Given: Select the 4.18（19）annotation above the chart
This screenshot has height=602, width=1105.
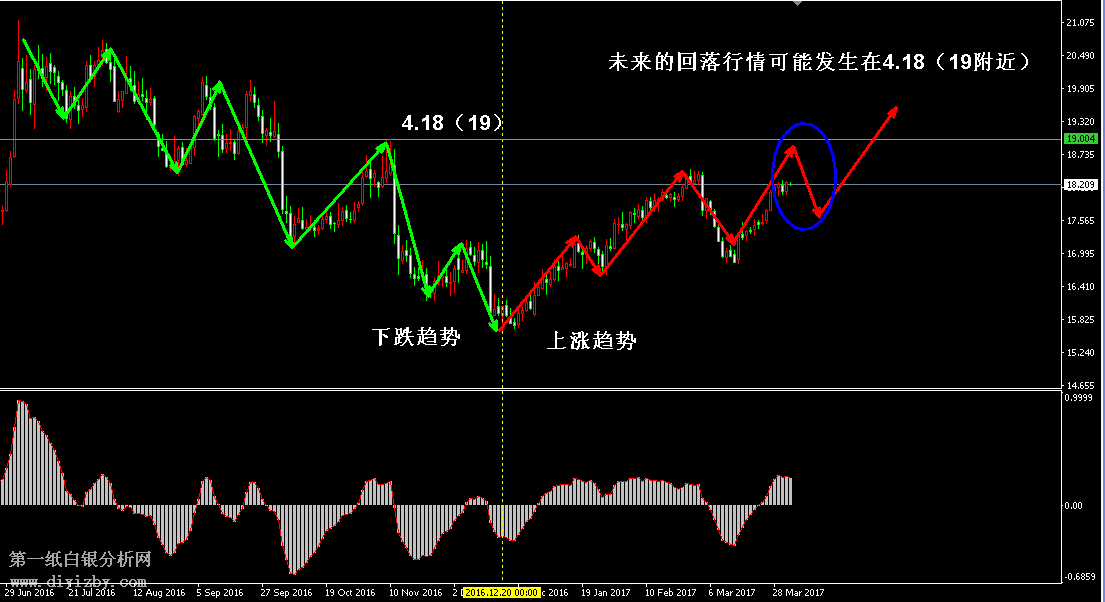Looking at the screenshot, I should click(x=451, y=123).
